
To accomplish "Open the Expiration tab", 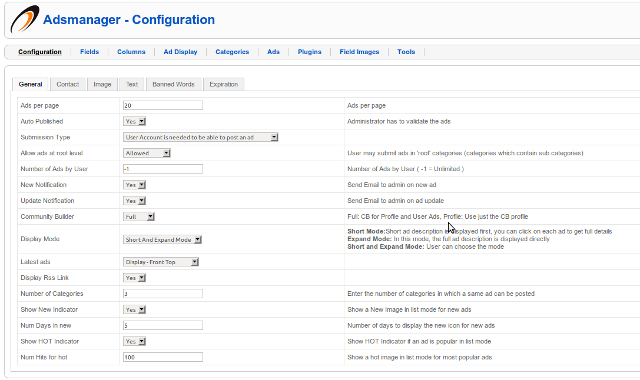I will pyautogui.click(x=224, y=84).
